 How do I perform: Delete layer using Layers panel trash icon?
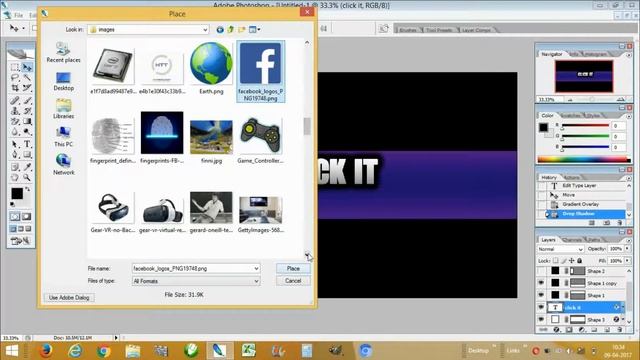(620, 329)
